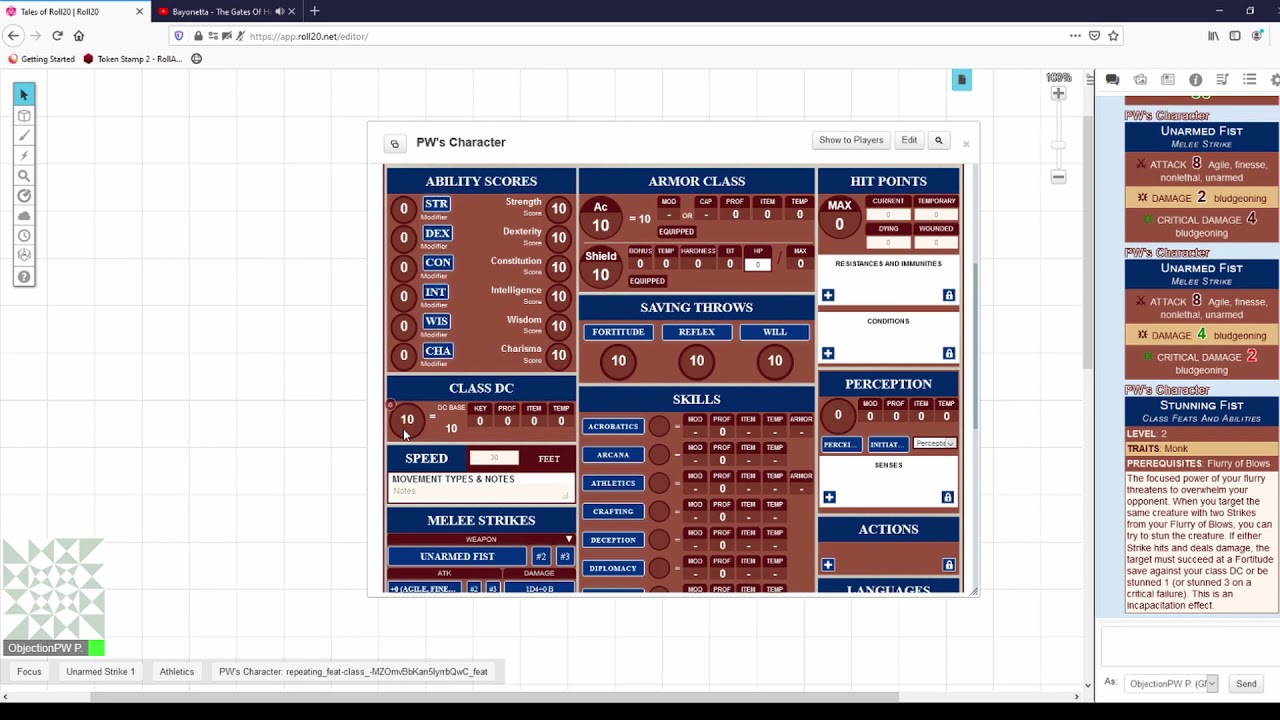Click the Initiative roll button
The height and width of the screenshot is (720, 1280).
coord(886,445)
